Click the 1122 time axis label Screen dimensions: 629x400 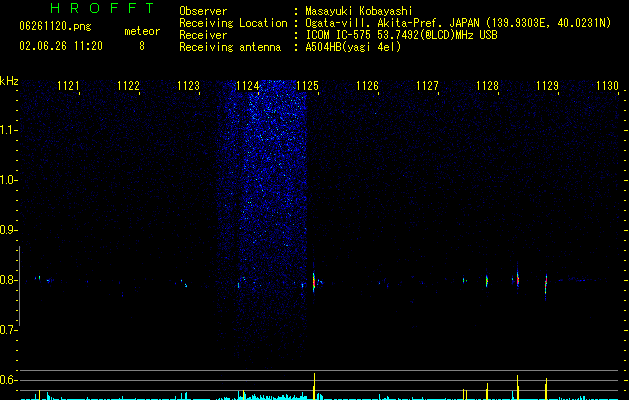coord(128,86)
